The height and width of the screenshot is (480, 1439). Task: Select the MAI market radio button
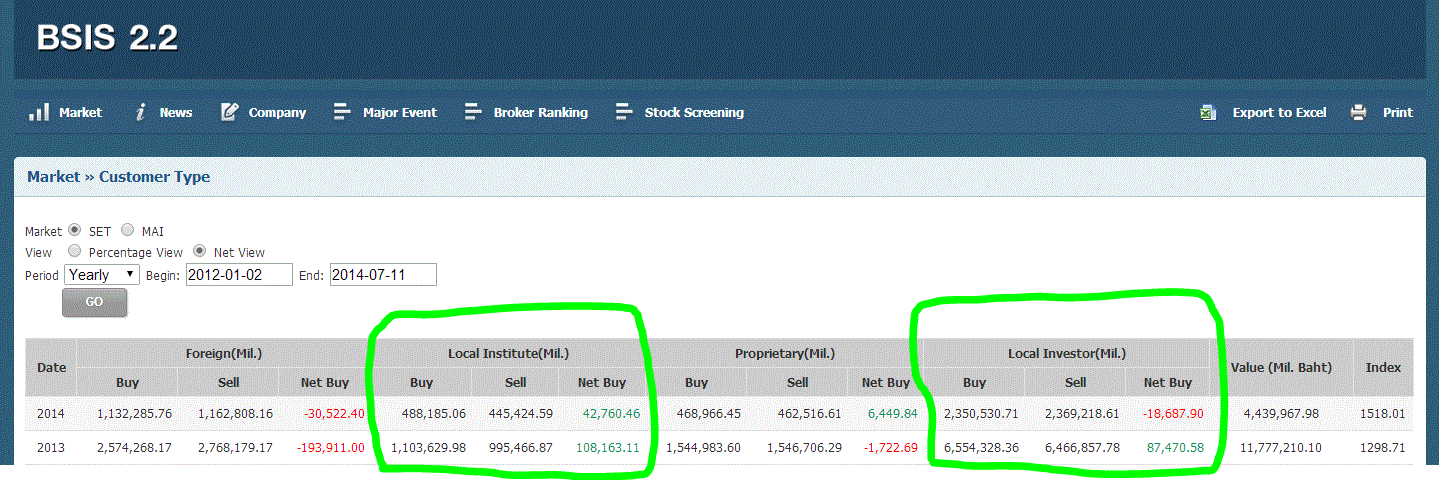tap(128, 231)
